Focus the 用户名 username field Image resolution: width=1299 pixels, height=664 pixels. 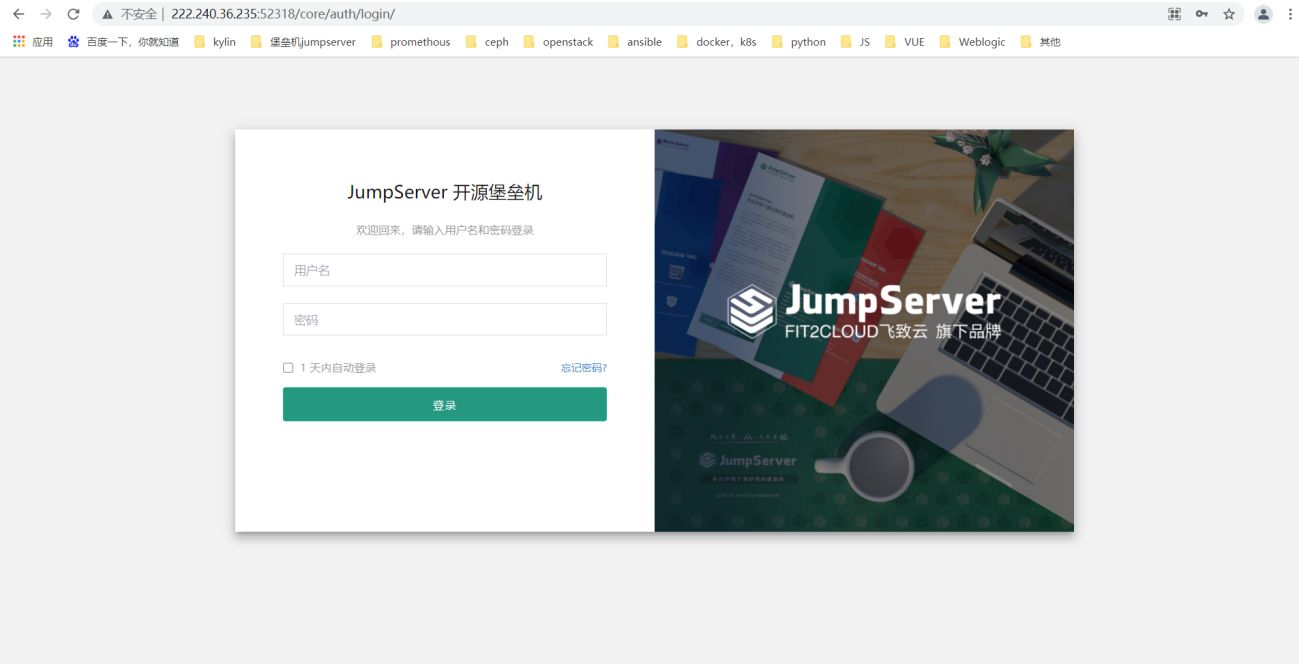click(445, 270)
